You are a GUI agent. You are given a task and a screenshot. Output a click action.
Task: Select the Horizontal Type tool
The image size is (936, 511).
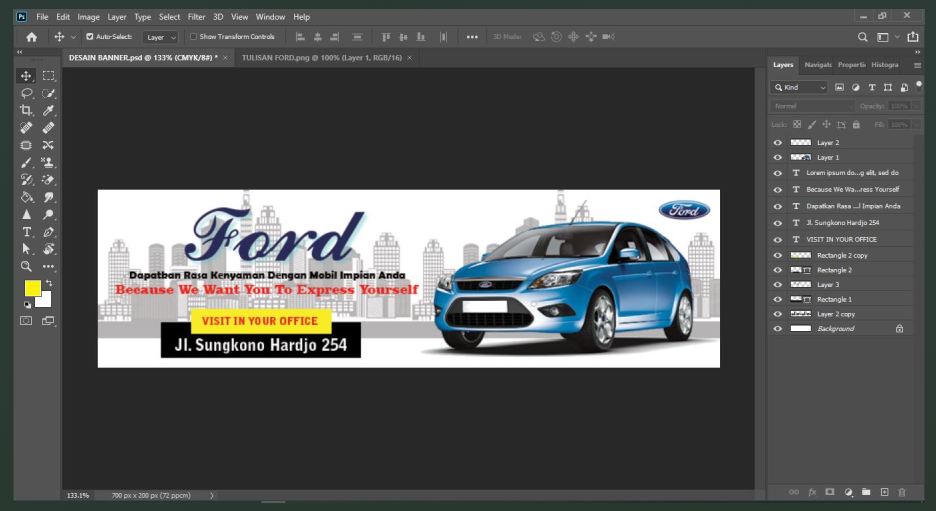click(x=26, y=232)
